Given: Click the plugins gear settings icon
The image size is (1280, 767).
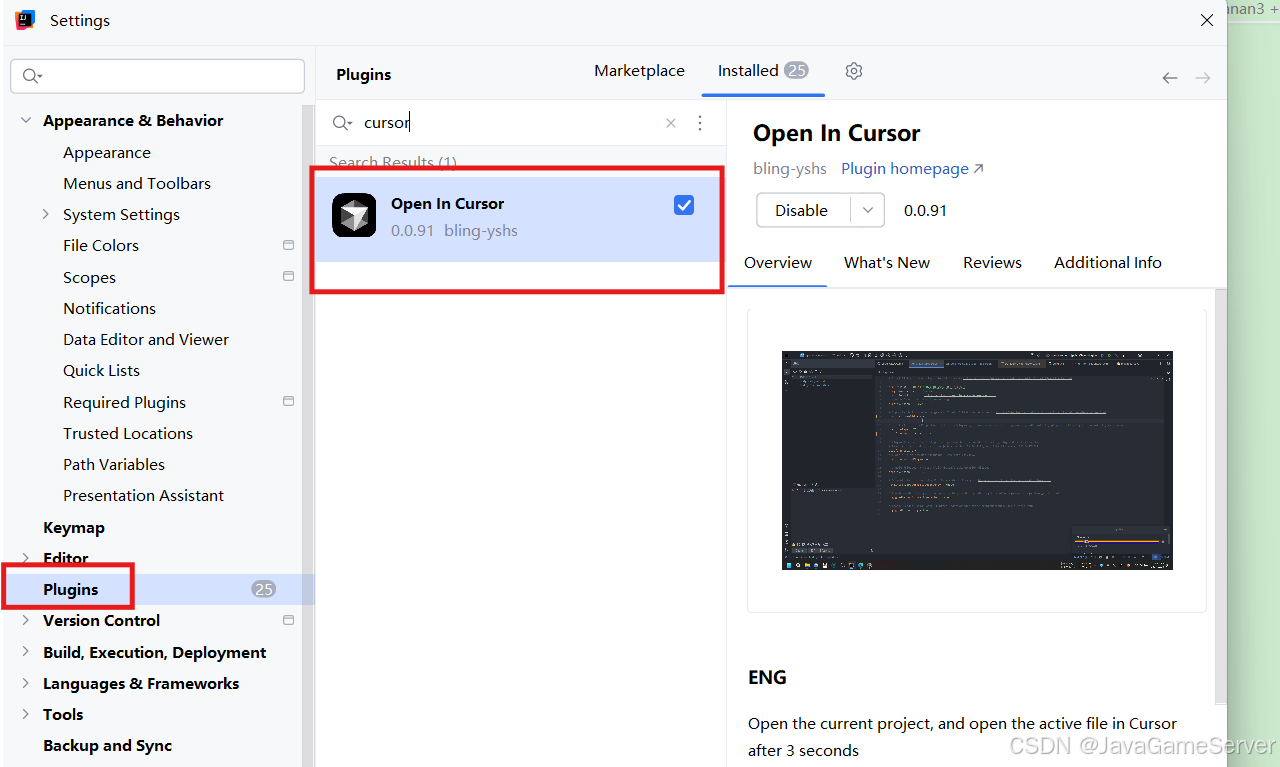Looking at the screenshot, I should (x=853, y=71).
